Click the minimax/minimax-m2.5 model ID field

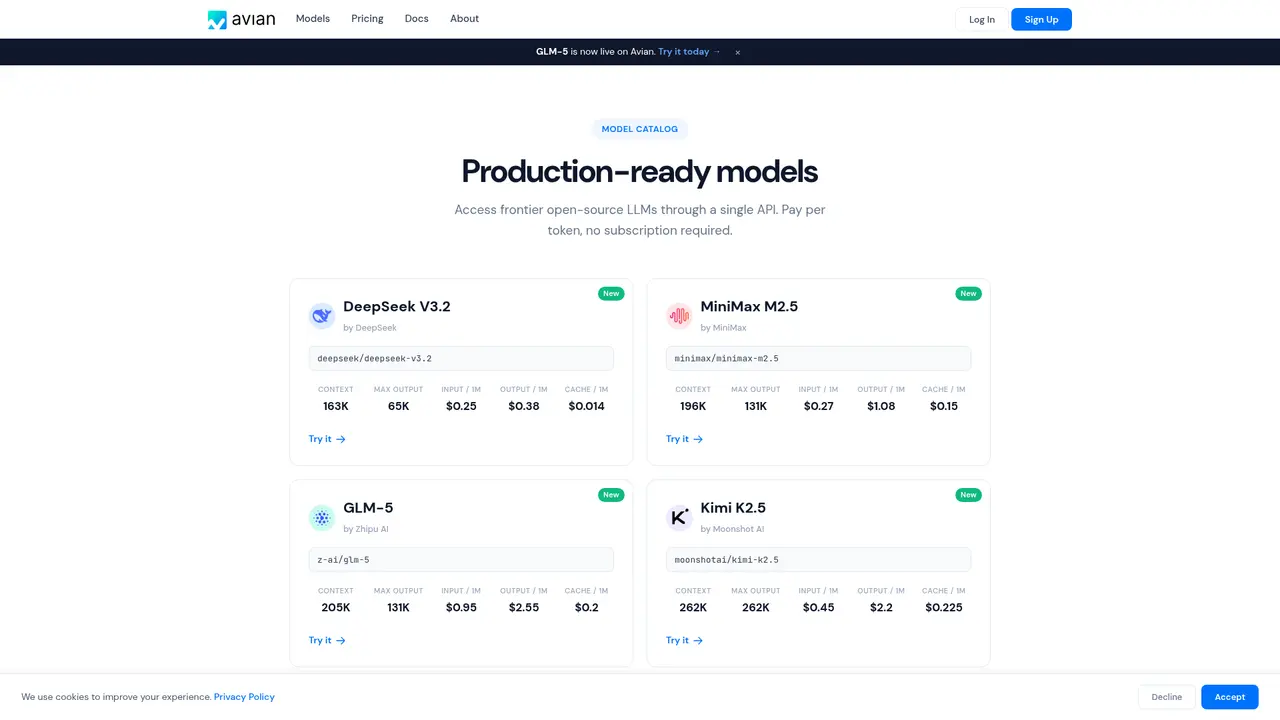pos(818,358)
